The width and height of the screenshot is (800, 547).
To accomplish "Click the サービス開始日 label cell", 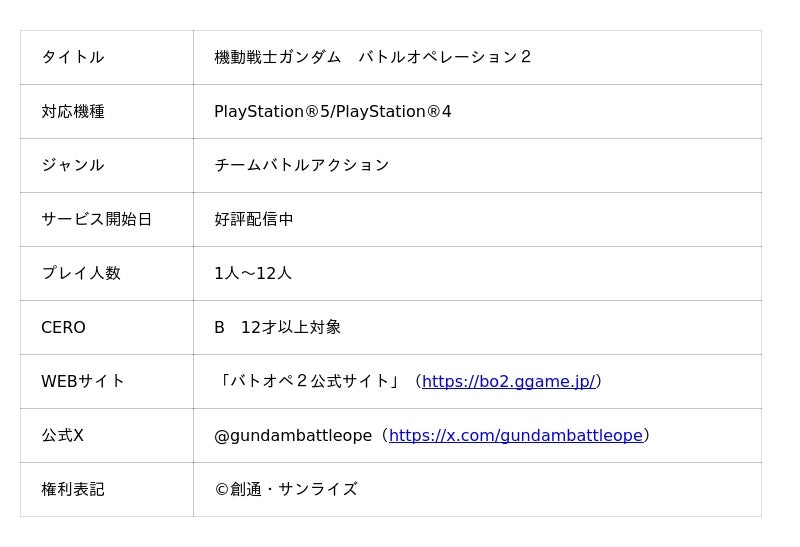I will pos(96,219).
